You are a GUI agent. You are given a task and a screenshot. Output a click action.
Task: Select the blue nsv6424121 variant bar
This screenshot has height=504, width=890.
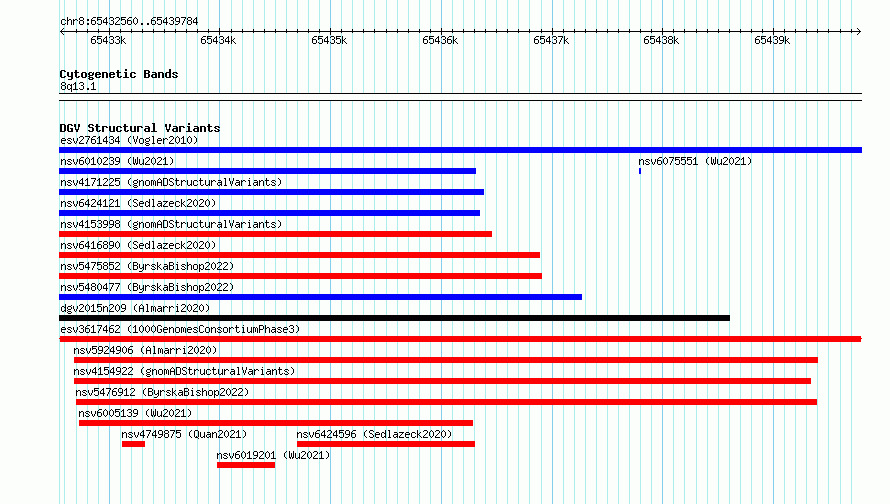[270, 213]
